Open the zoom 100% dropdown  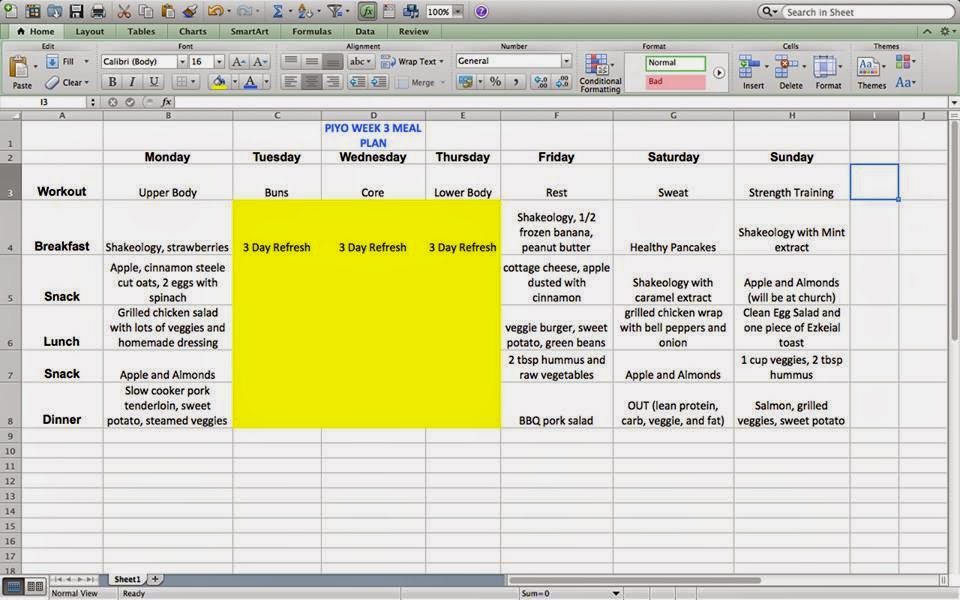click(x=458, y=11)
